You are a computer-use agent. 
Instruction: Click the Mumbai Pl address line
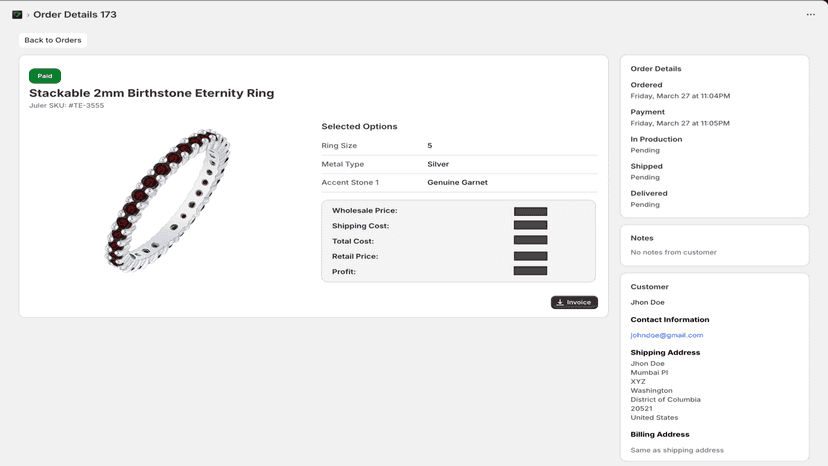pos(649,372)
